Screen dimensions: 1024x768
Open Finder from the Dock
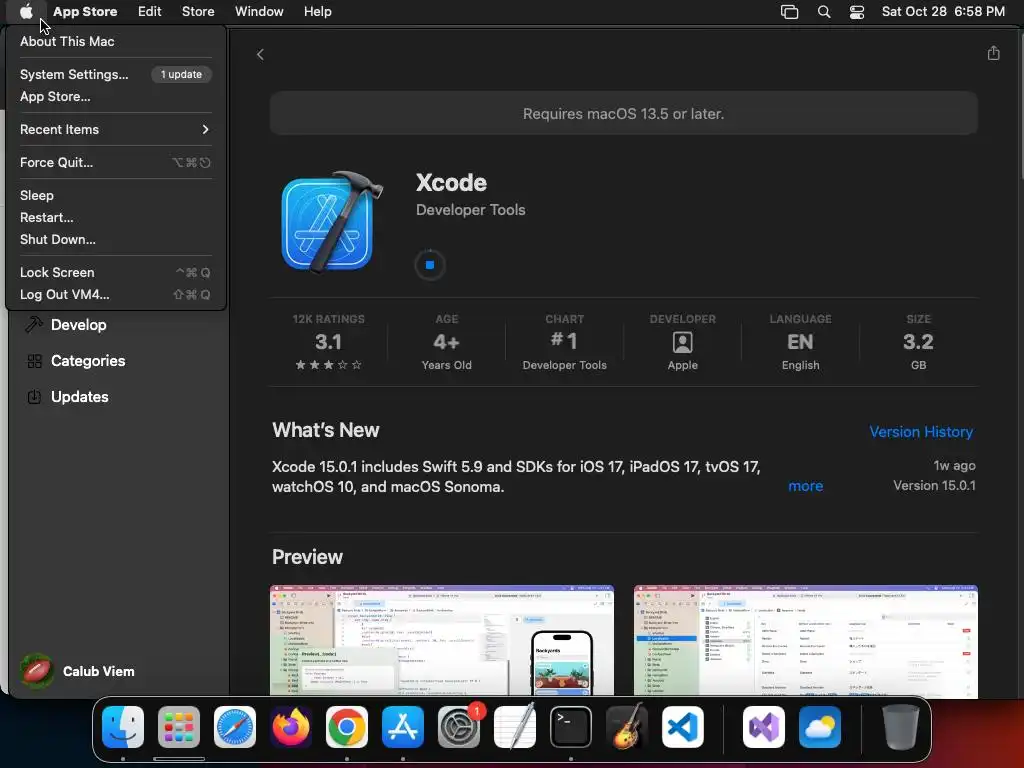coord(123,727)
